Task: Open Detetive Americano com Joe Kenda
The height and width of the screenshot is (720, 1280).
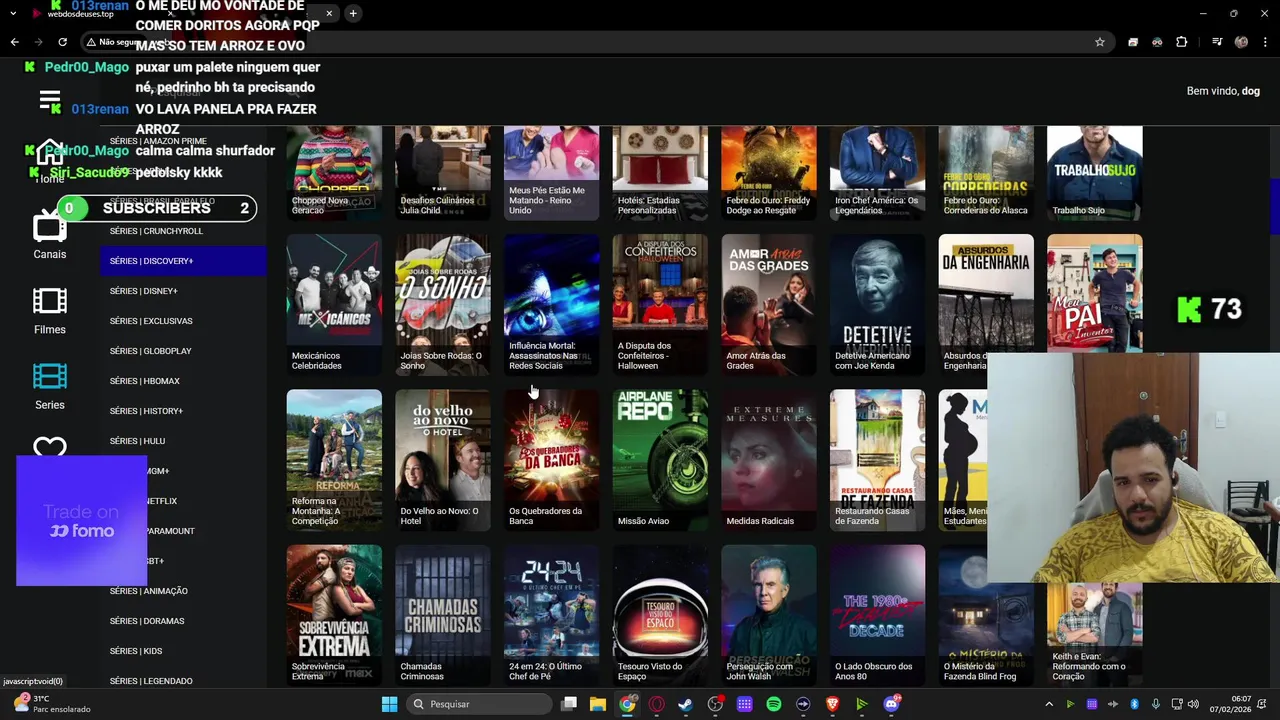Action: [x=877, y=305]
